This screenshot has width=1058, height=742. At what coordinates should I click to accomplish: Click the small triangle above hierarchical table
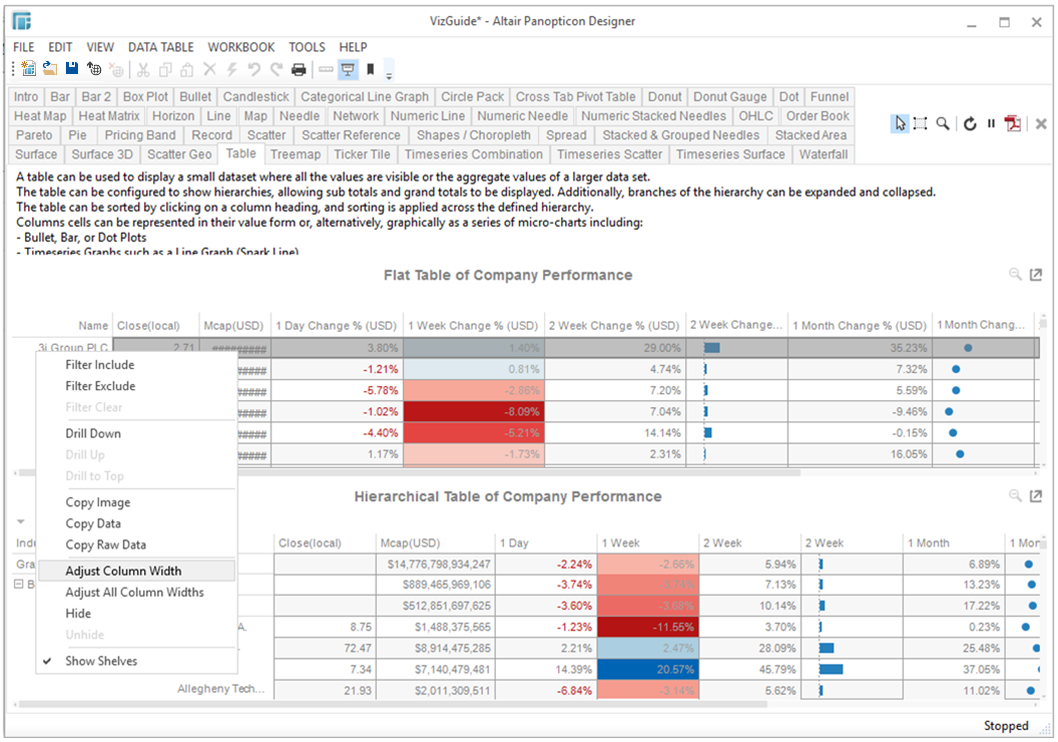(21, 521)
